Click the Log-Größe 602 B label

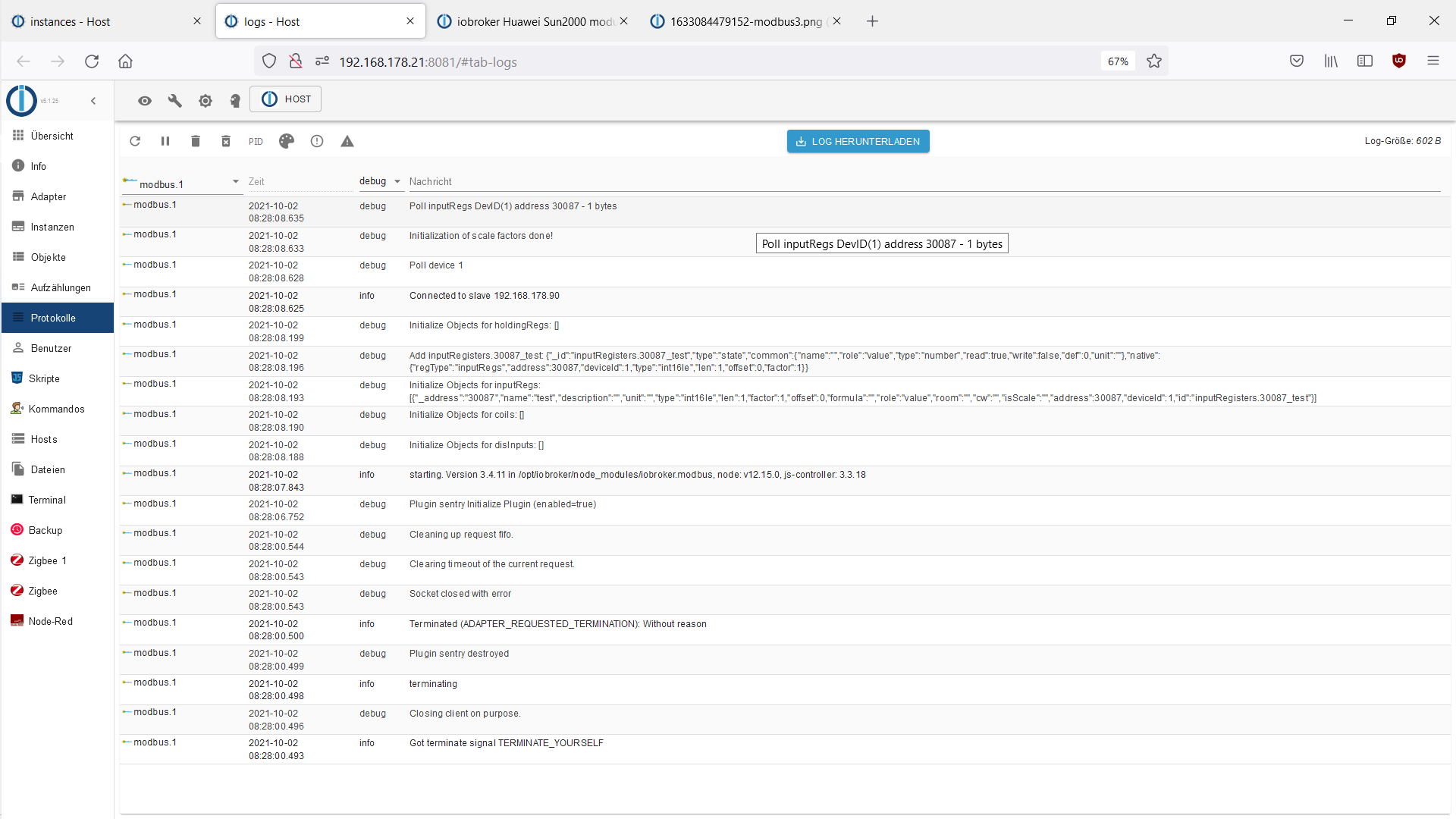[1403, 141]
